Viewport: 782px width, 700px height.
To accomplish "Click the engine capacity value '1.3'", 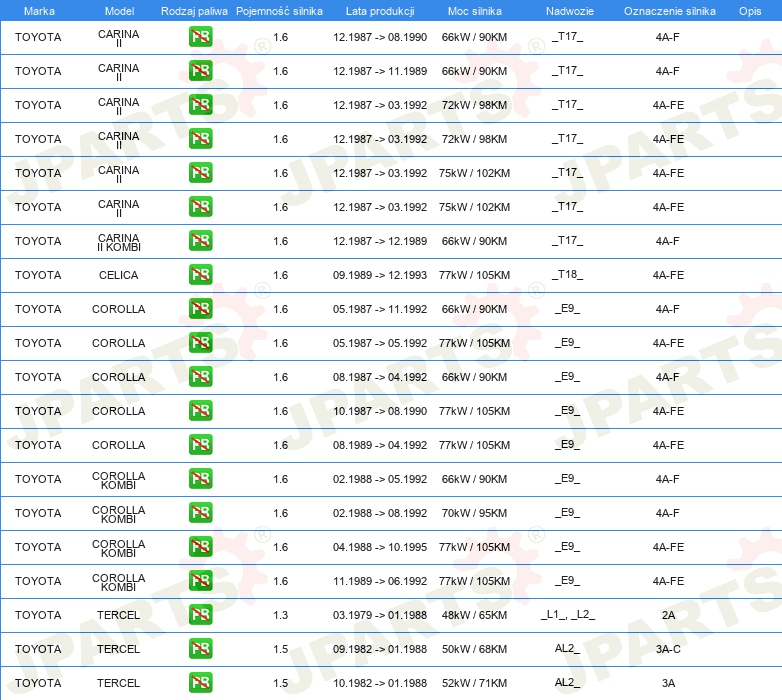I will tap(280, 615).
